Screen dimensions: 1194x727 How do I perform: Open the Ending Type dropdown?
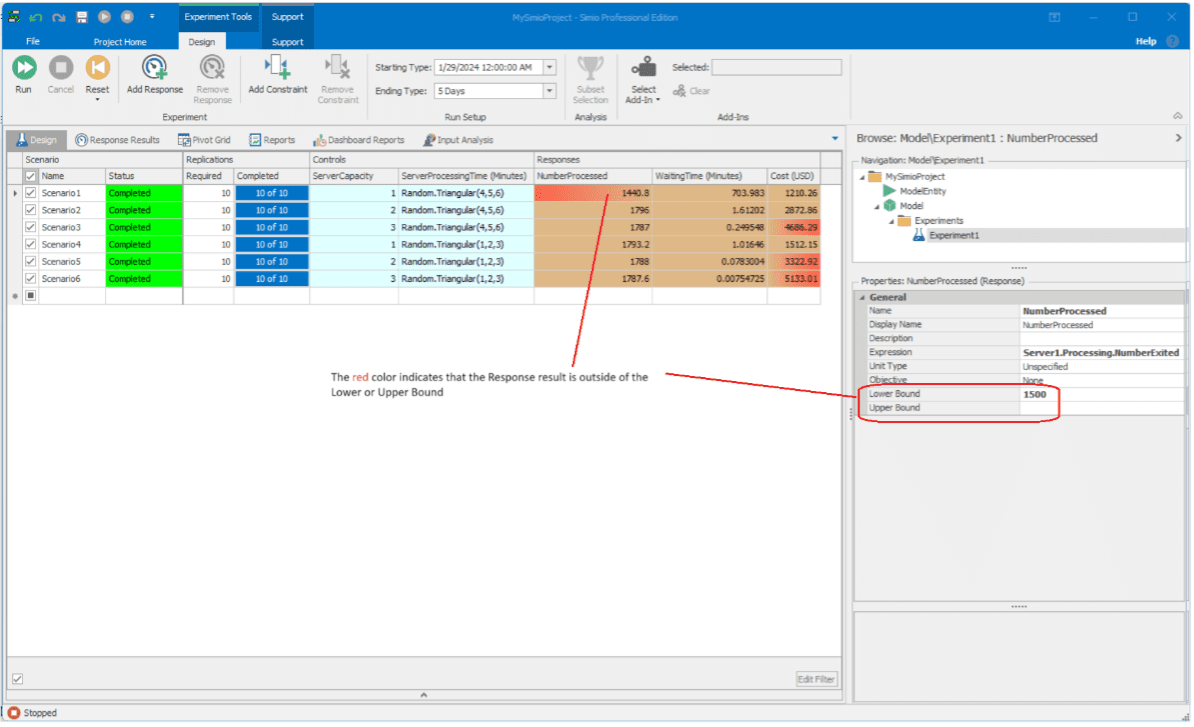[x=549, y=91]
